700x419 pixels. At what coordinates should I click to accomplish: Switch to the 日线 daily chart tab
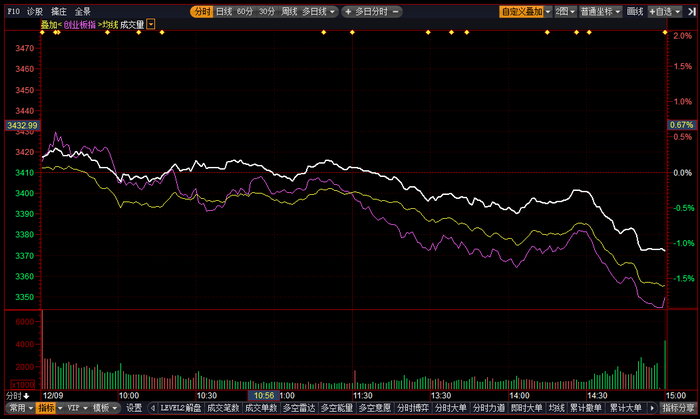point(224,12)
